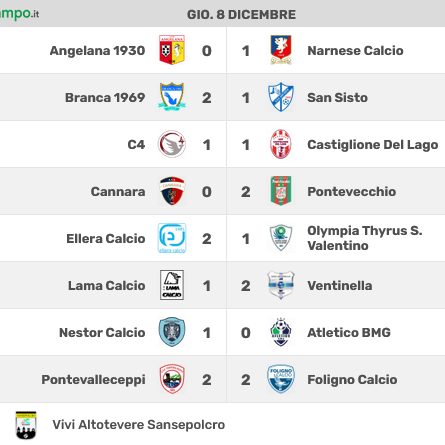Screen dimensions: 445x445
Task: Click the Angelana 1930 team crest
Action: (x=172, y=50)
